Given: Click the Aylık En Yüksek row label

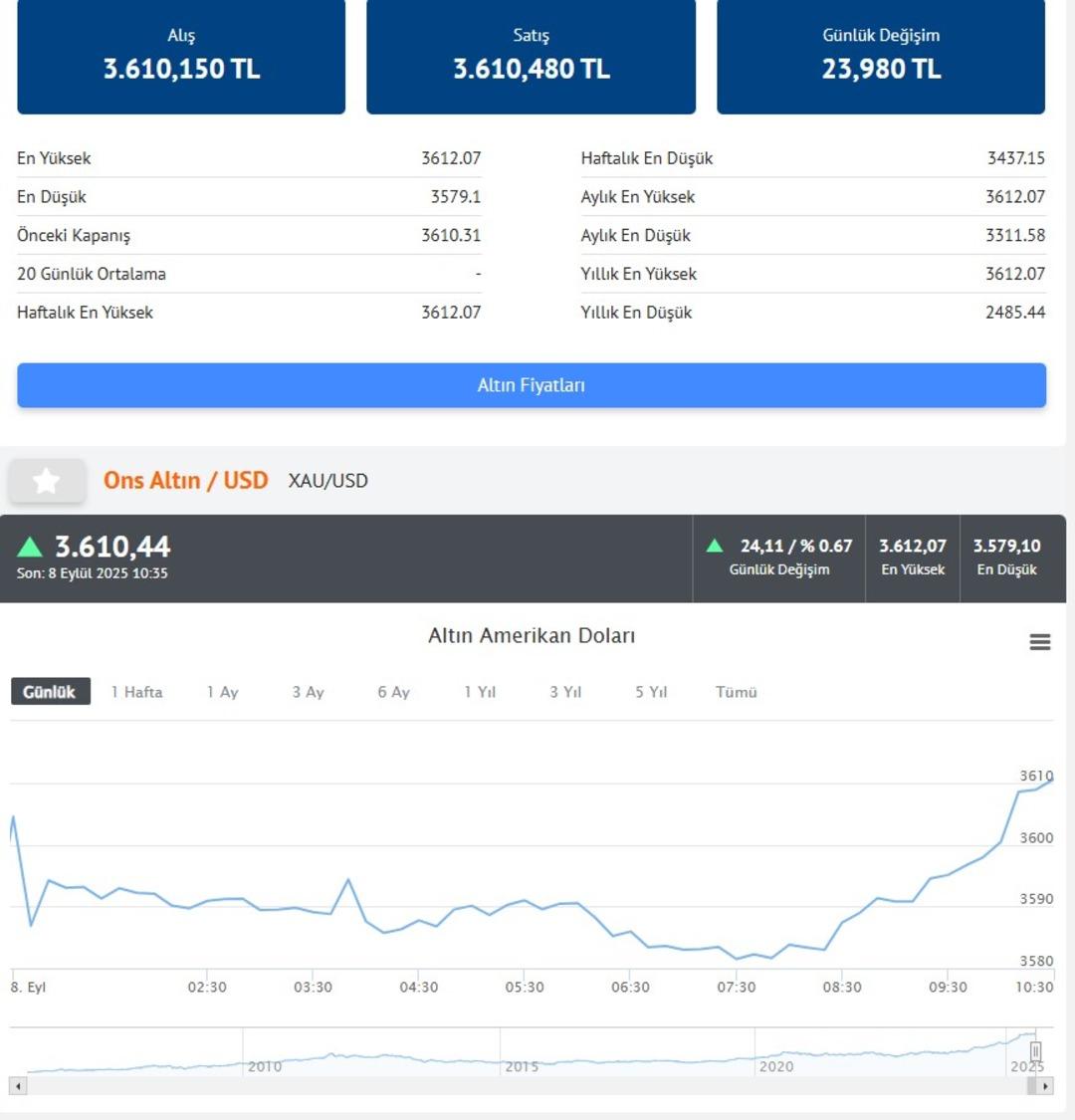Looking at the screenshot, I should 638,196.
